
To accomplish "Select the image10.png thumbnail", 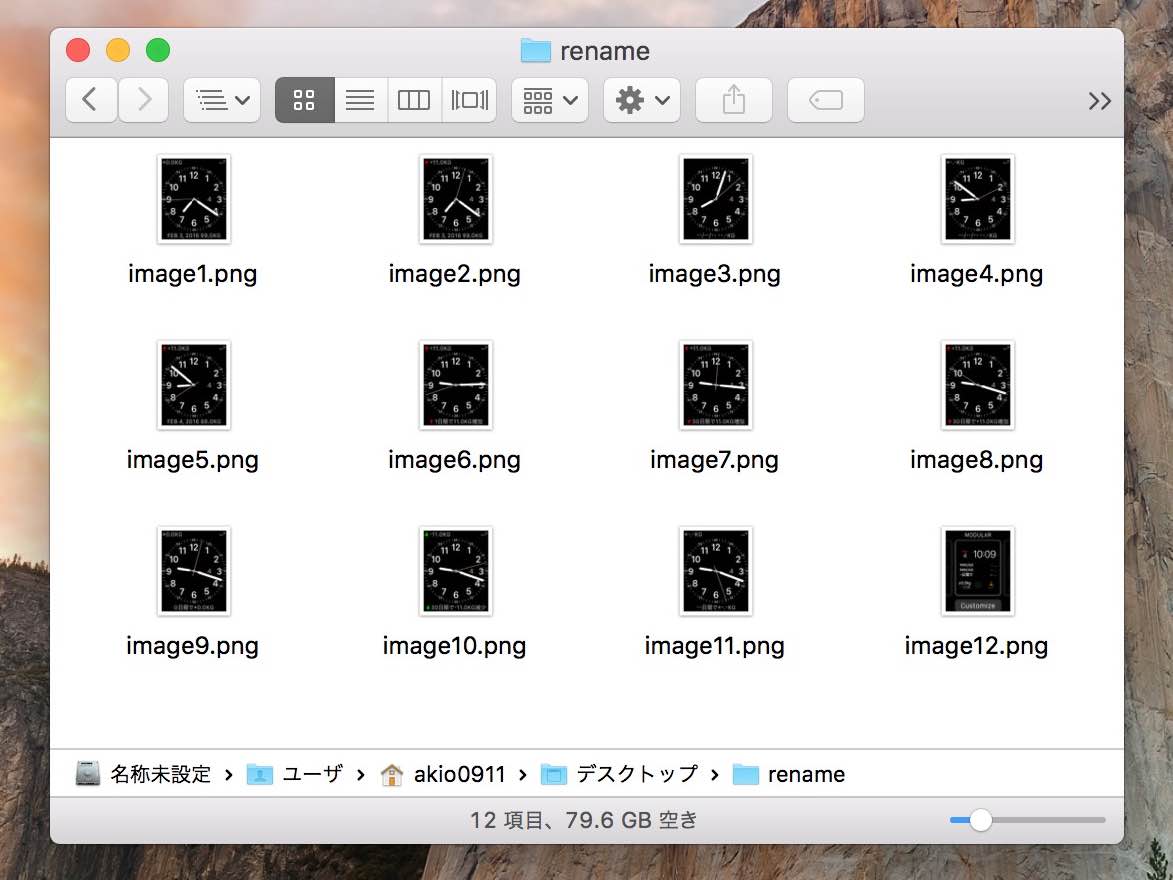I will pos(456,572).
